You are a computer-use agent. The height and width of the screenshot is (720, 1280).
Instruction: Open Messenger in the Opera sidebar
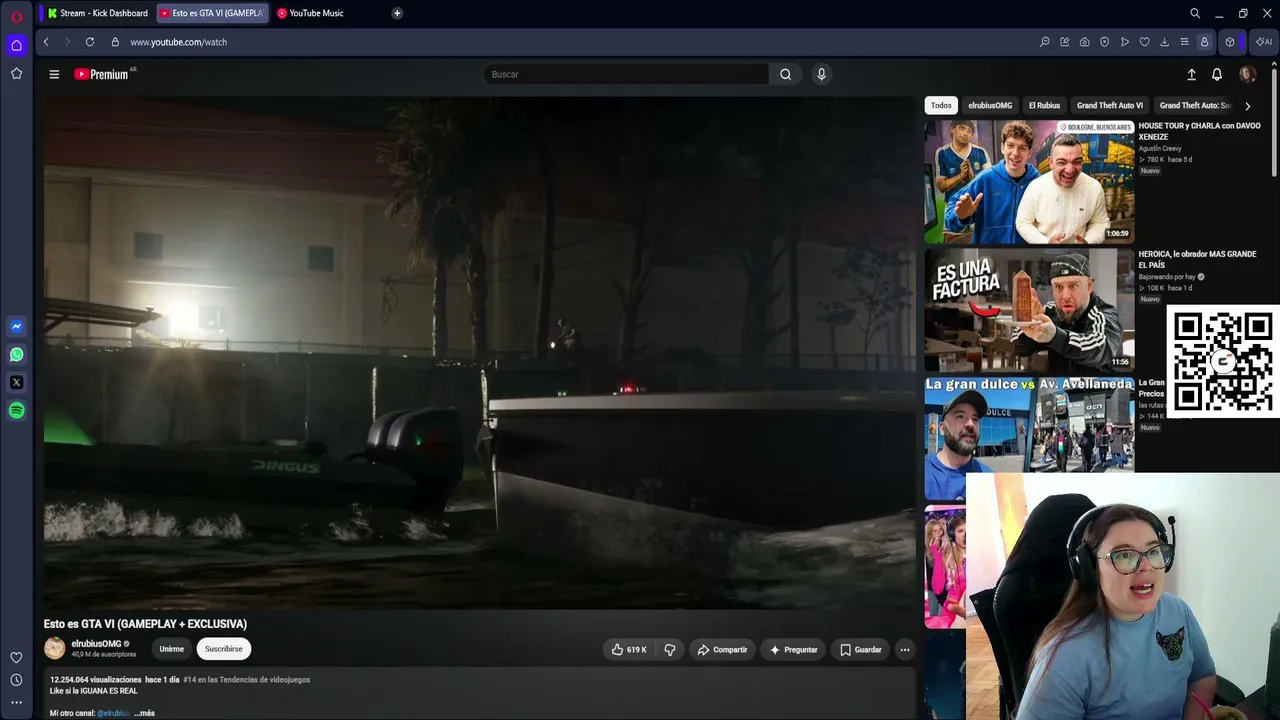16,326
